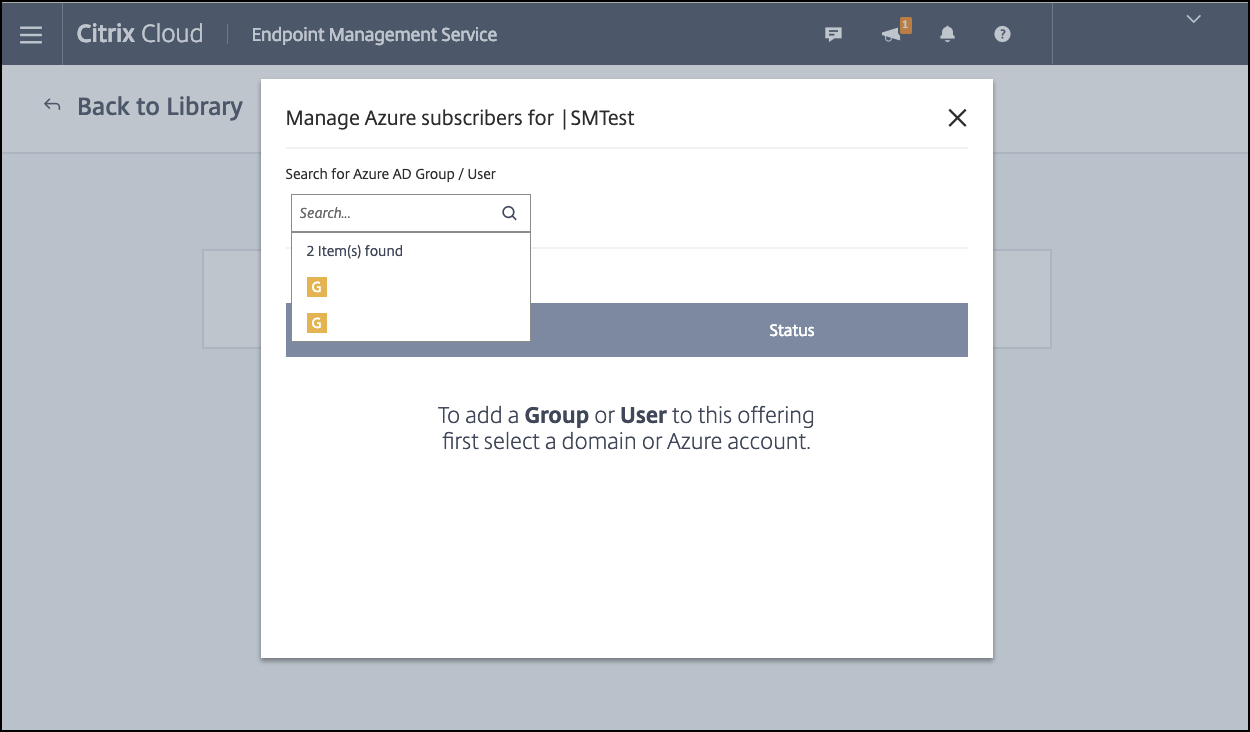Click the chat feedback icon
Viewport: 1250px width, 732px height.
click(832, 34)
